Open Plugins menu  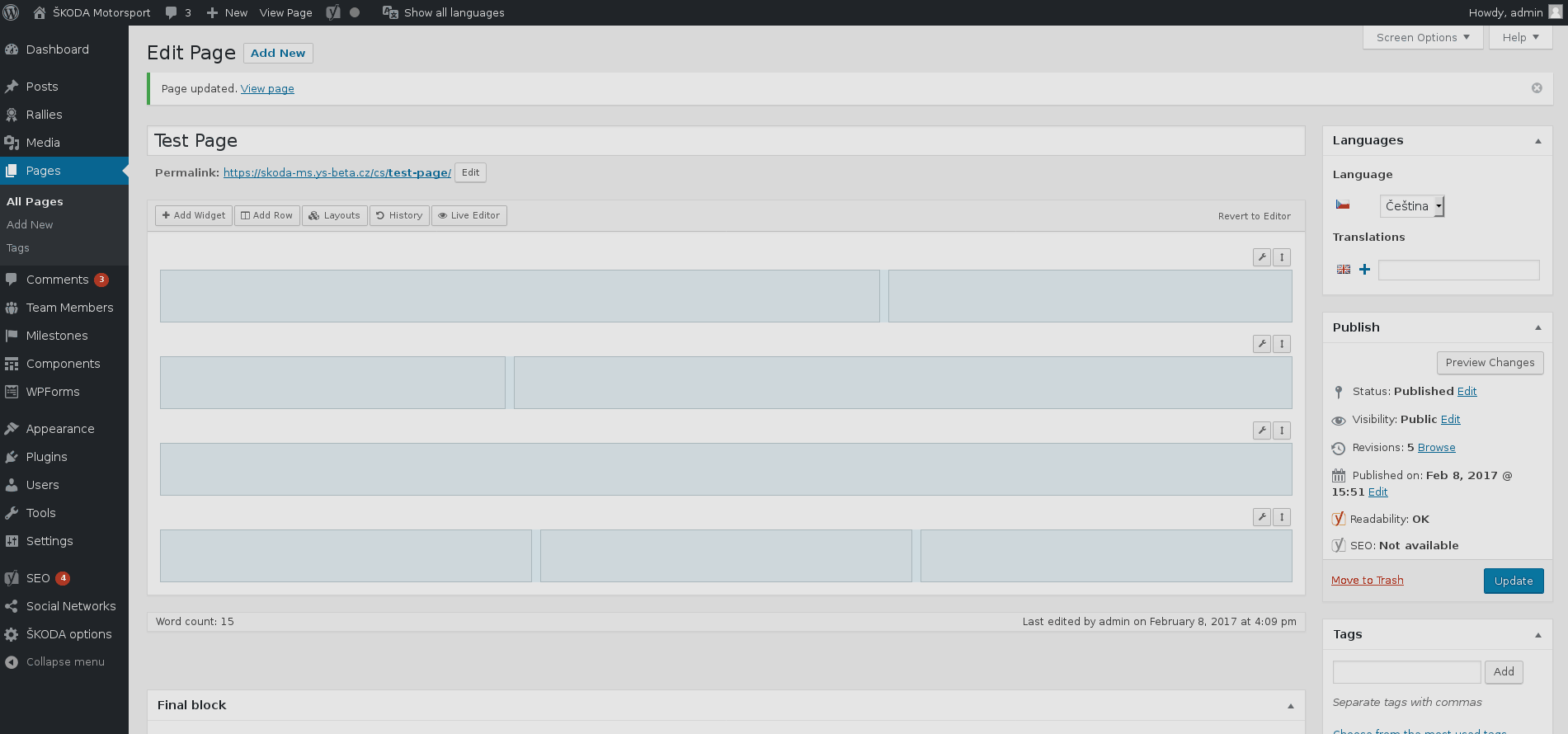(x=64, y=457)
